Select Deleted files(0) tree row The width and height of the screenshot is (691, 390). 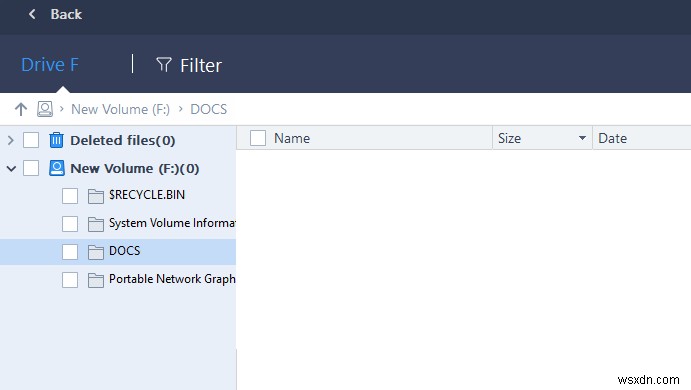point(123,141)
